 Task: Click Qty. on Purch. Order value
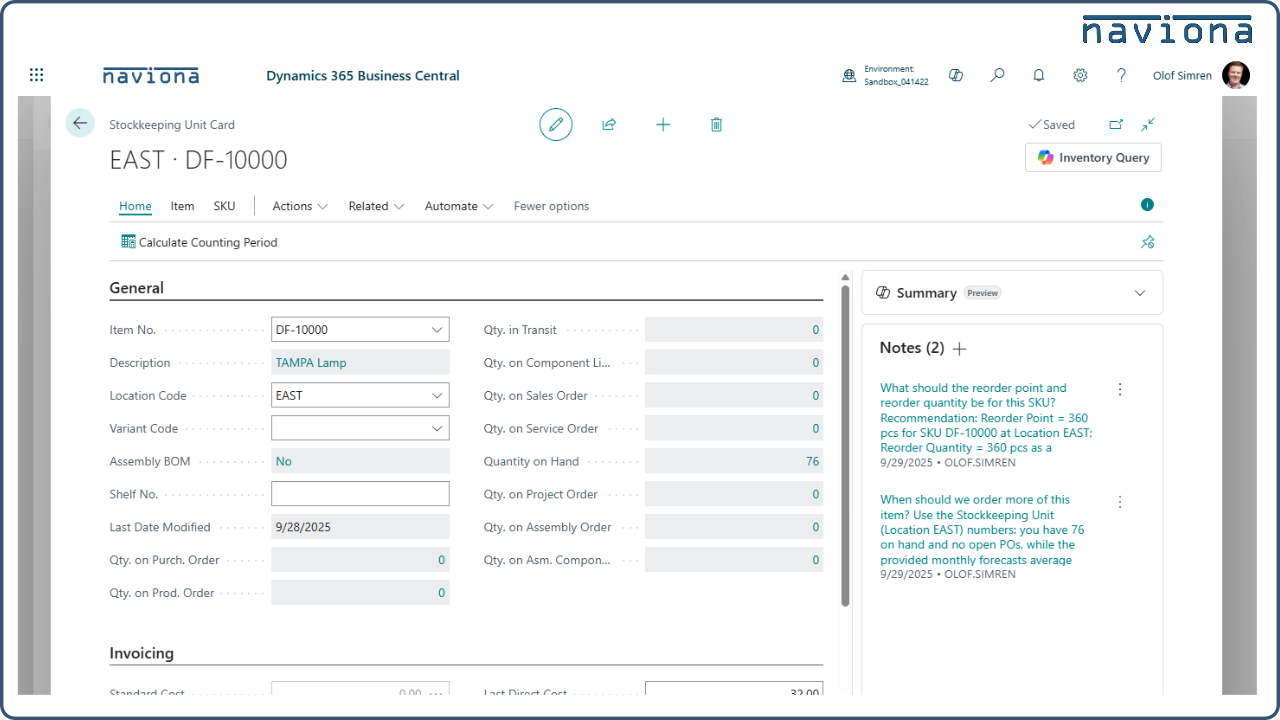[360, 560]
